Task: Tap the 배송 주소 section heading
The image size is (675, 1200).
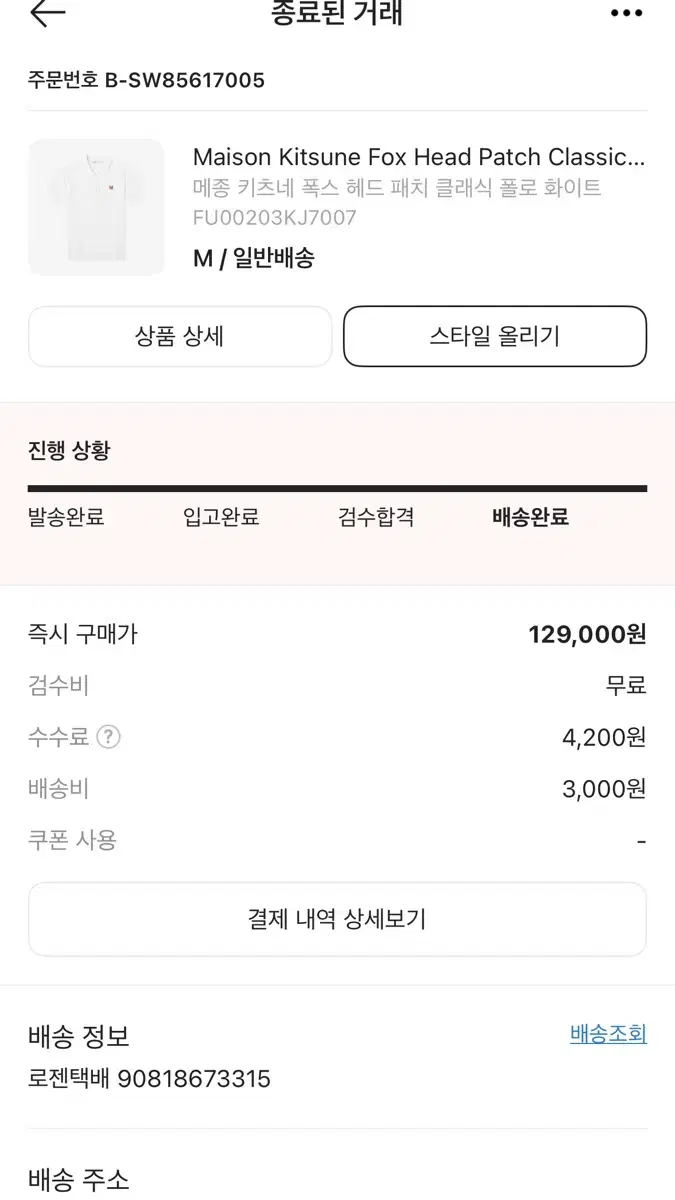Action: tap(79, 1180)
